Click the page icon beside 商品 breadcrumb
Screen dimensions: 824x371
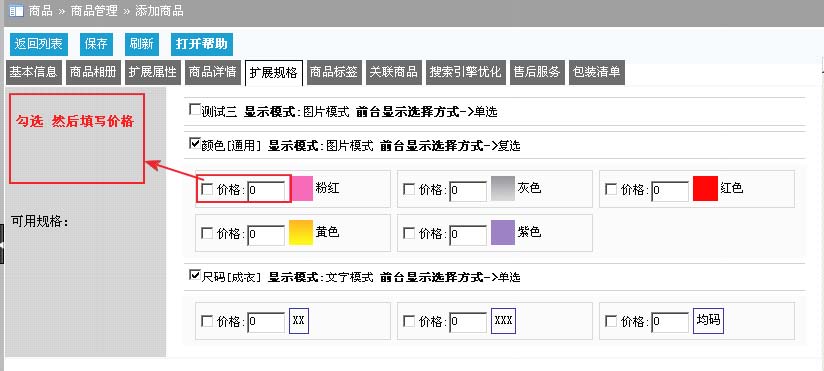(x=16, y=11)
